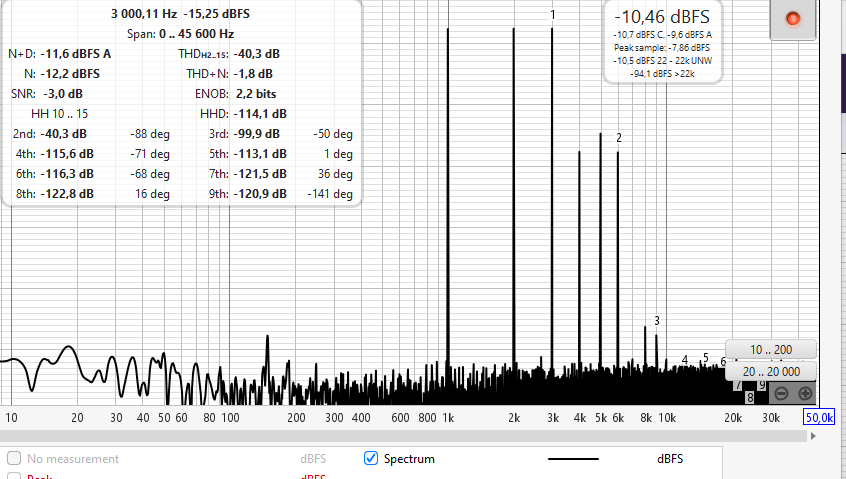Click the -94,1 dBFS >22k readout line

[x=662, y=73]
